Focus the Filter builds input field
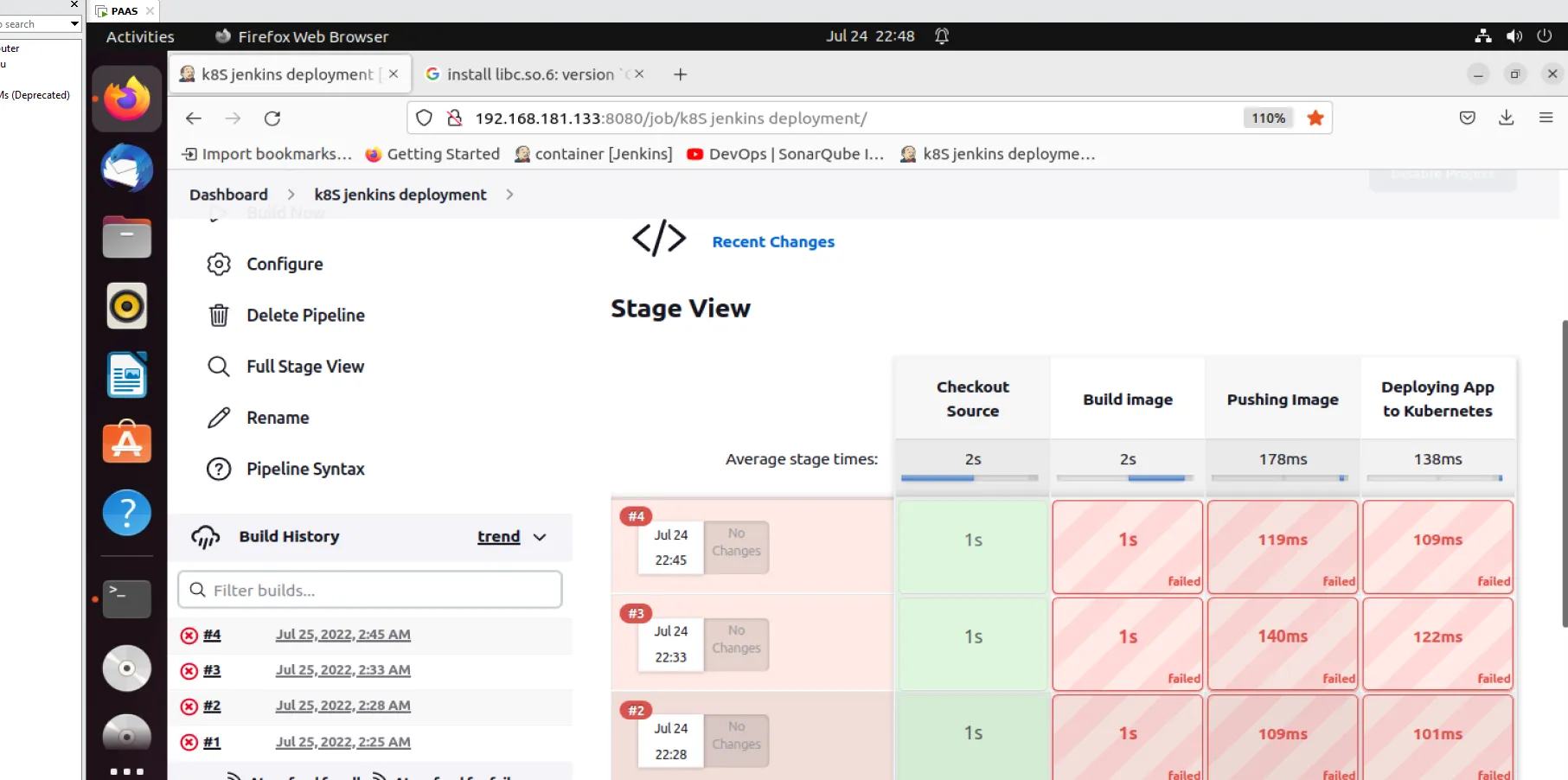This screenshot has width=1568, height=780. point(370,590)
